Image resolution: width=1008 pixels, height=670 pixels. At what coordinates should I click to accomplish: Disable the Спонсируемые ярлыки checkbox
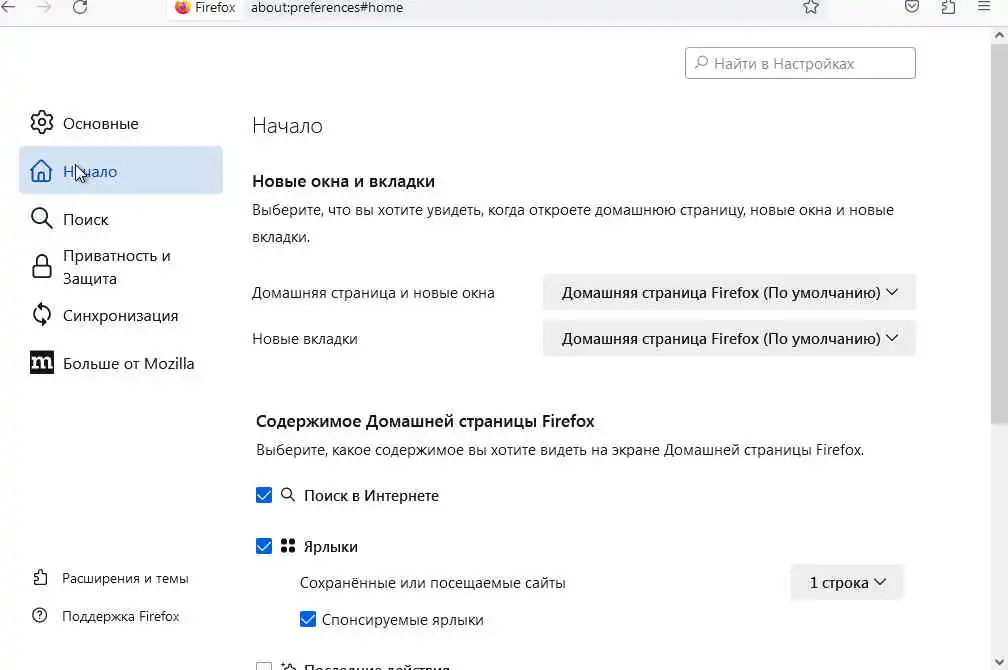(308, 619)
